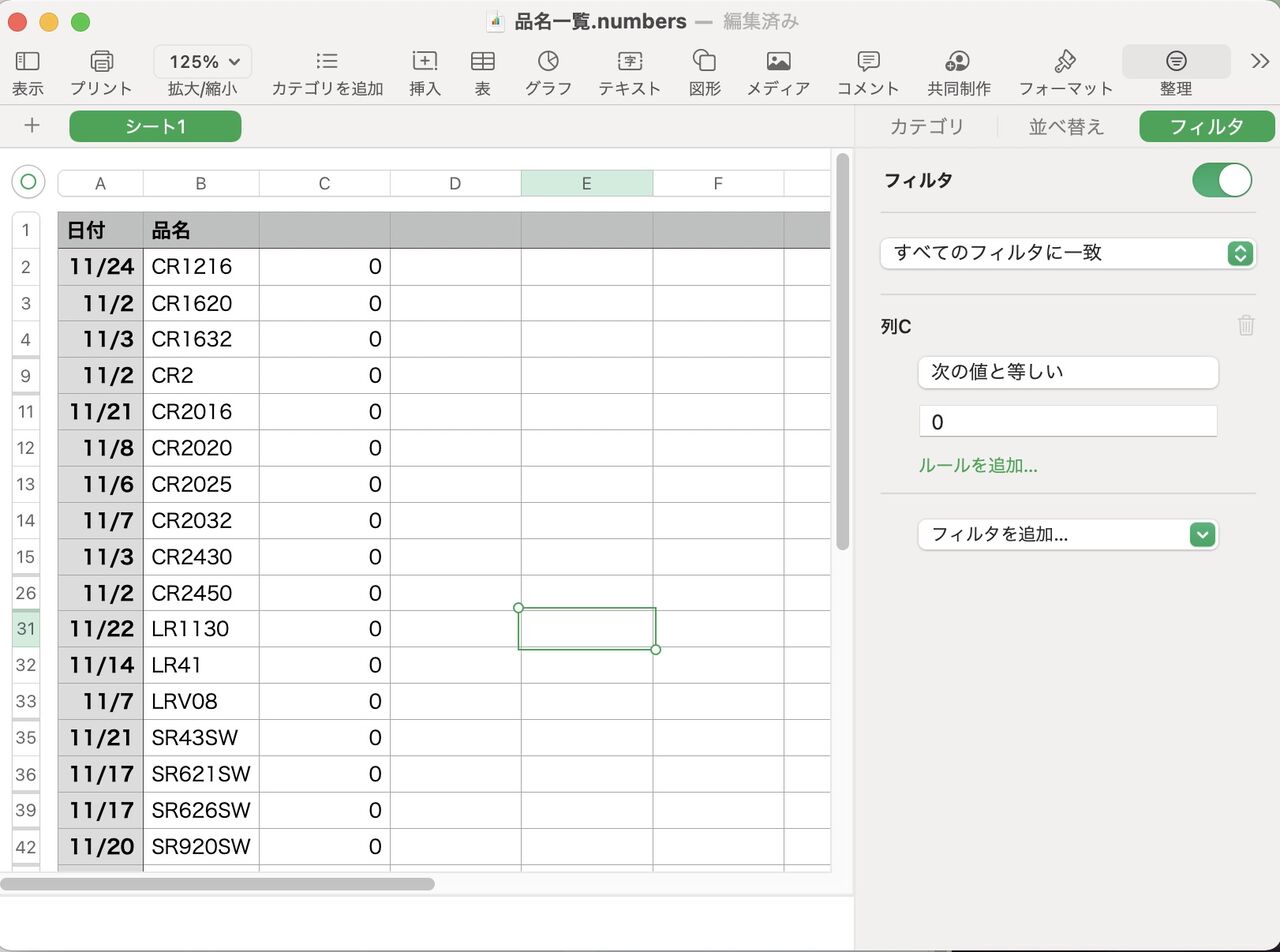Viewport: 1280px width, 952px height.
Task: Click the カテゴリを追加 toolbar icon
Action: pos(327,62)
